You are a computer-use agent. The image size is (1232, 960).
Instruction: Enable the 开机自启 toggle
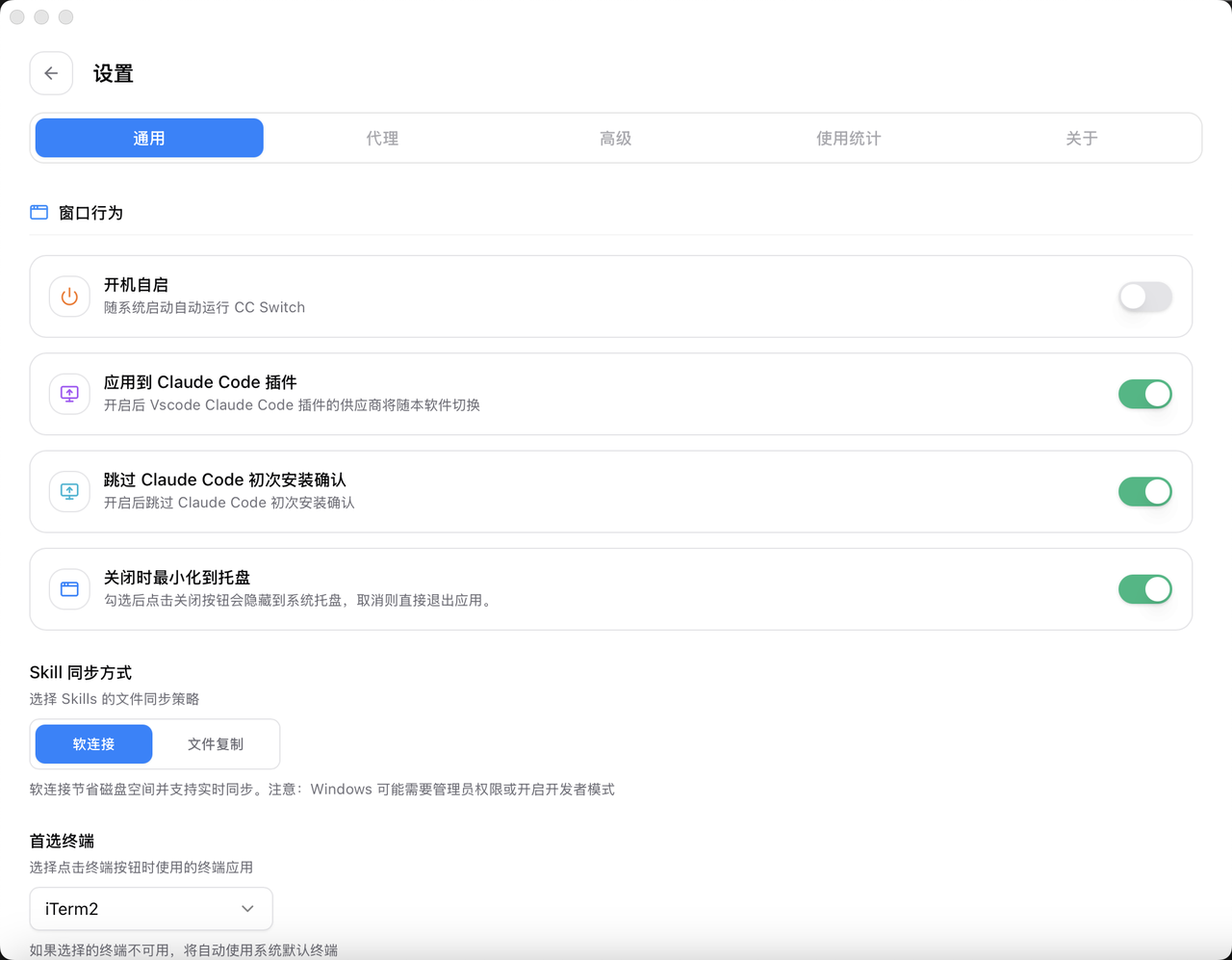click(x=1144, y=297)
